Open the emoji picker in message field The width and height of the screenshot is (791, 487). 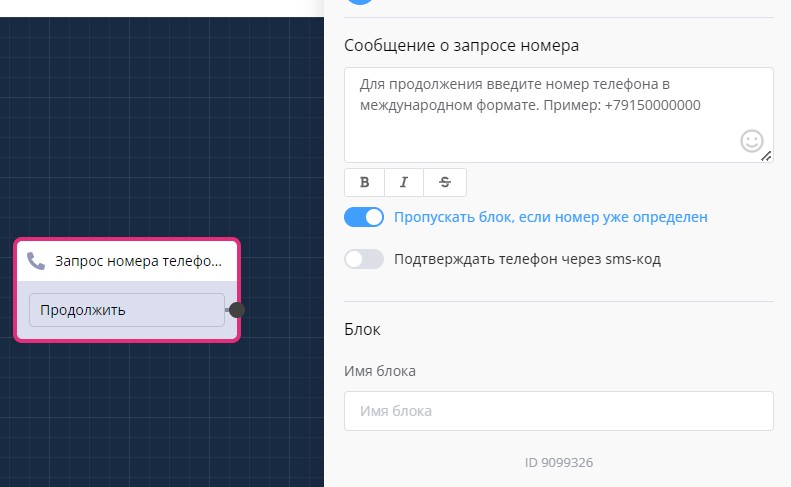[x=751, y=141]
